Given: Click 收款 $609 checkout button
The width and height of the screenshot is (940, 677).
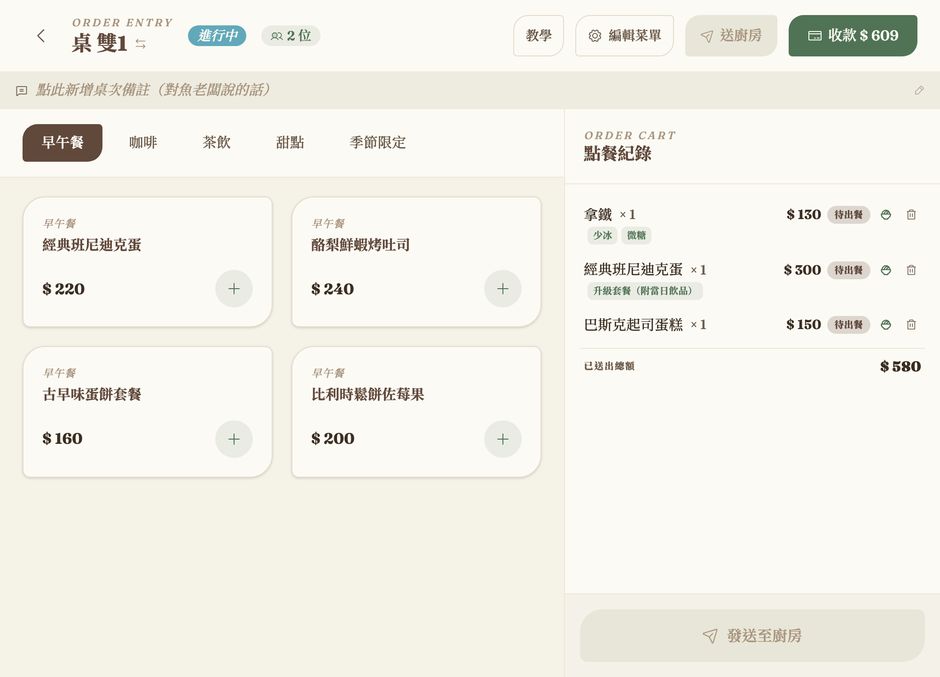Looking at the screenshot, I should [853, 36].
